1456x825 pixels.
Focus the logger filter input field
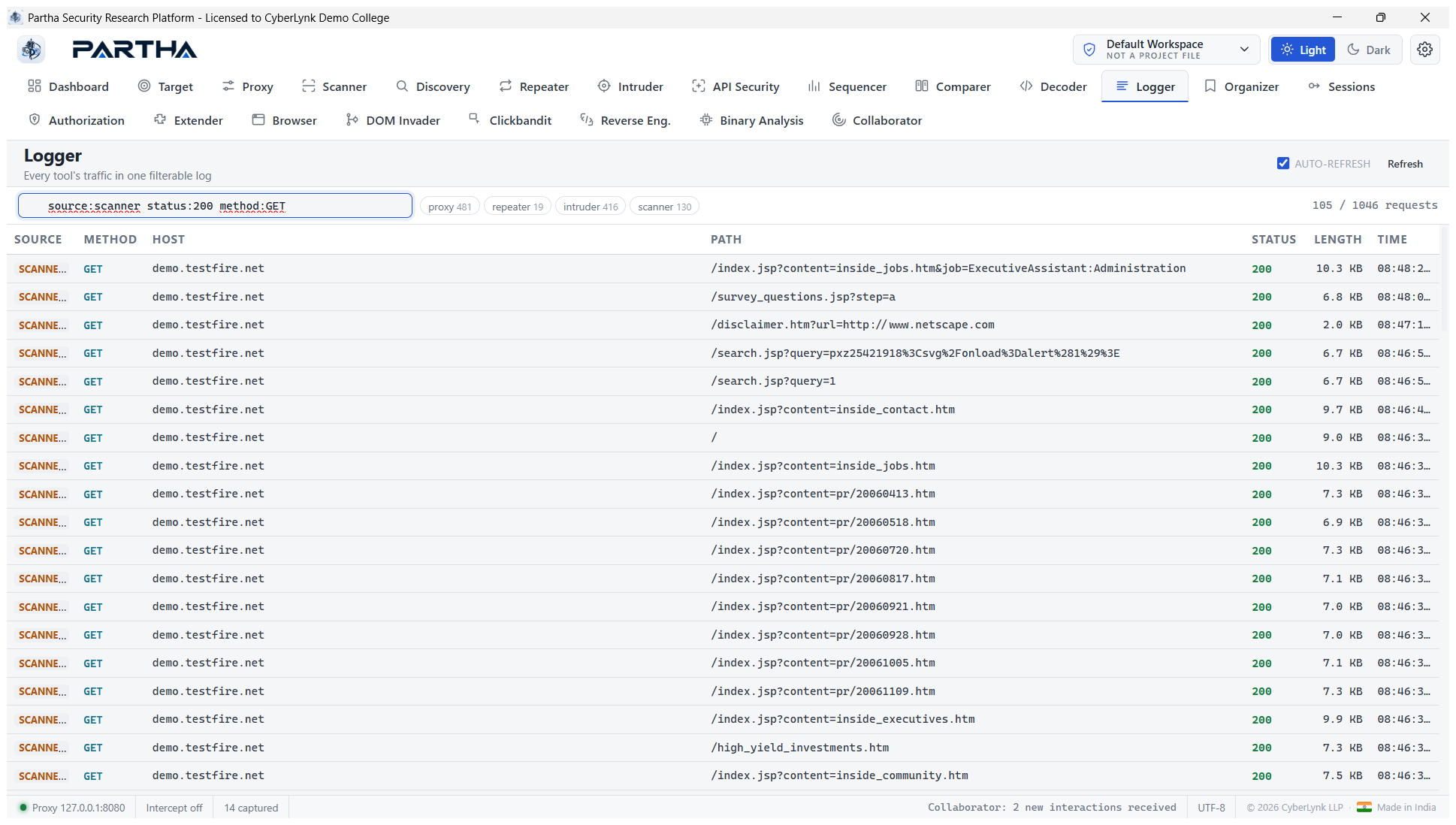[x=215, y=206]
